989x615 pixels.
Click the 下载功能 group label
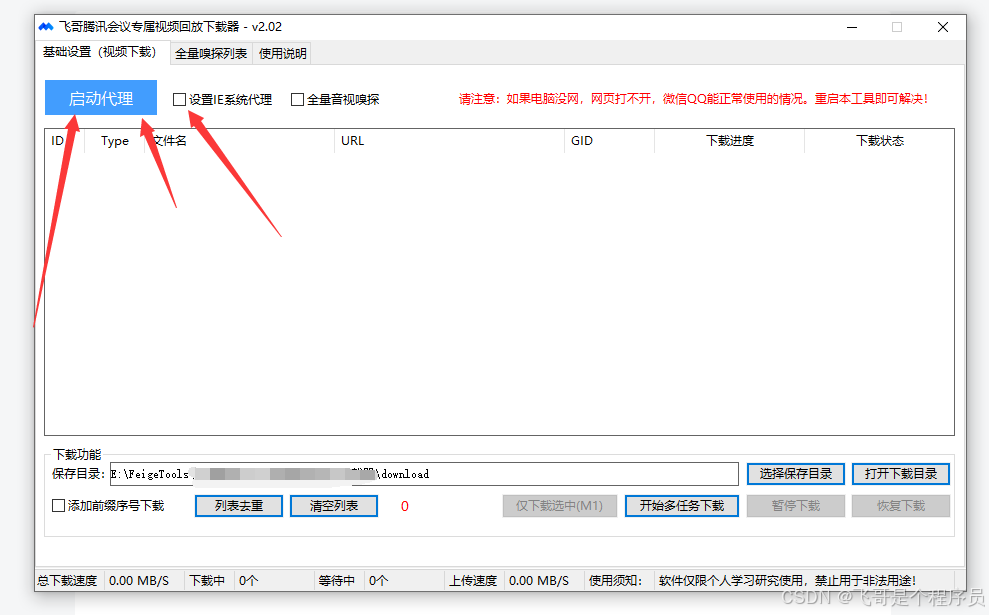(77, 454)
